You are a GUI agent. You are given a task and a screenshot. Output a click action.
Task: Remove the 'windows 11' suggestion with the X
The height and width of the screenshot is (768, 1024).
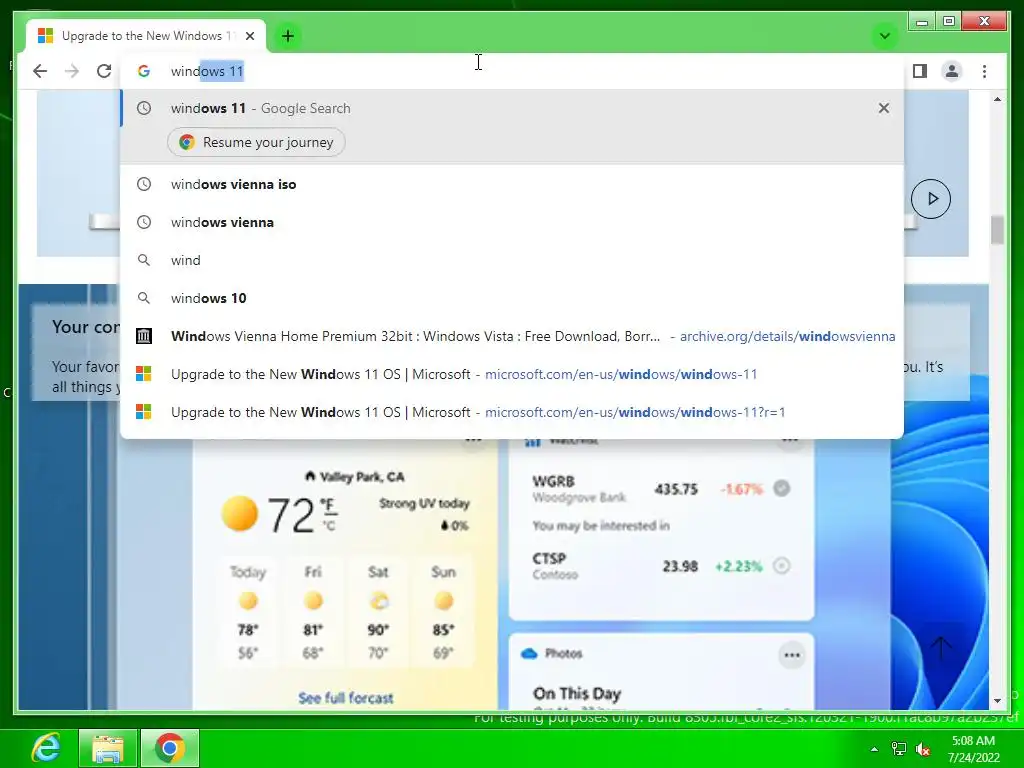[x=884, y=108]
